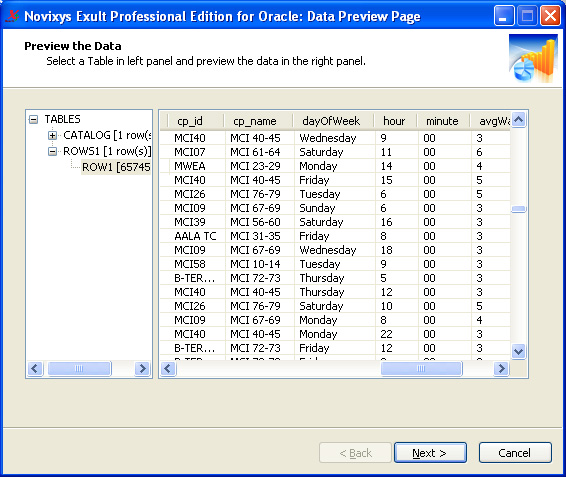
Task: Expand the CATALOG tree node
Action: [x=52, y=135]
